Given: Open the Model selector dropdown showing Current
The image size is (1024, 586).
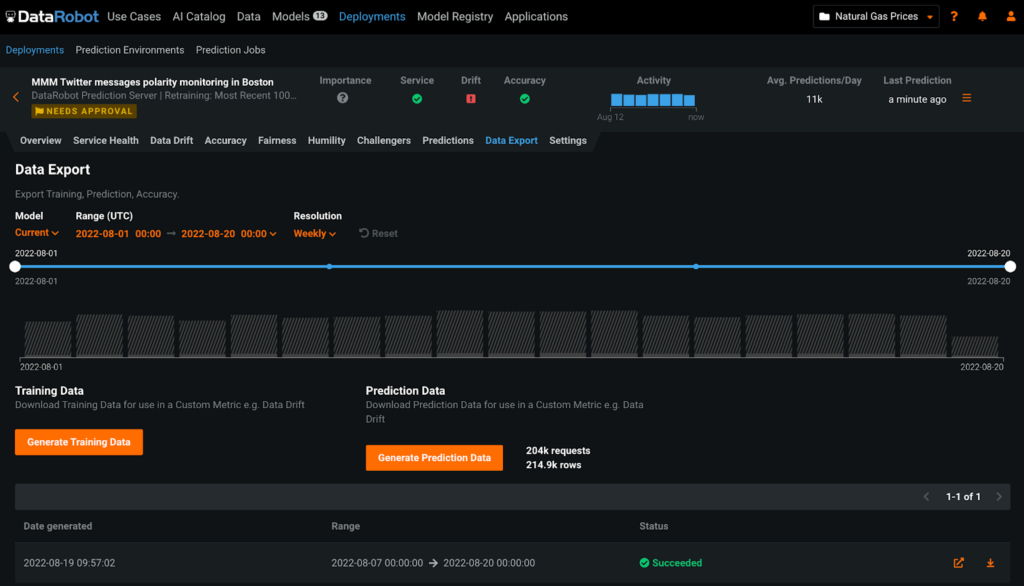Looking at the screenshot, I should [36, 232].
